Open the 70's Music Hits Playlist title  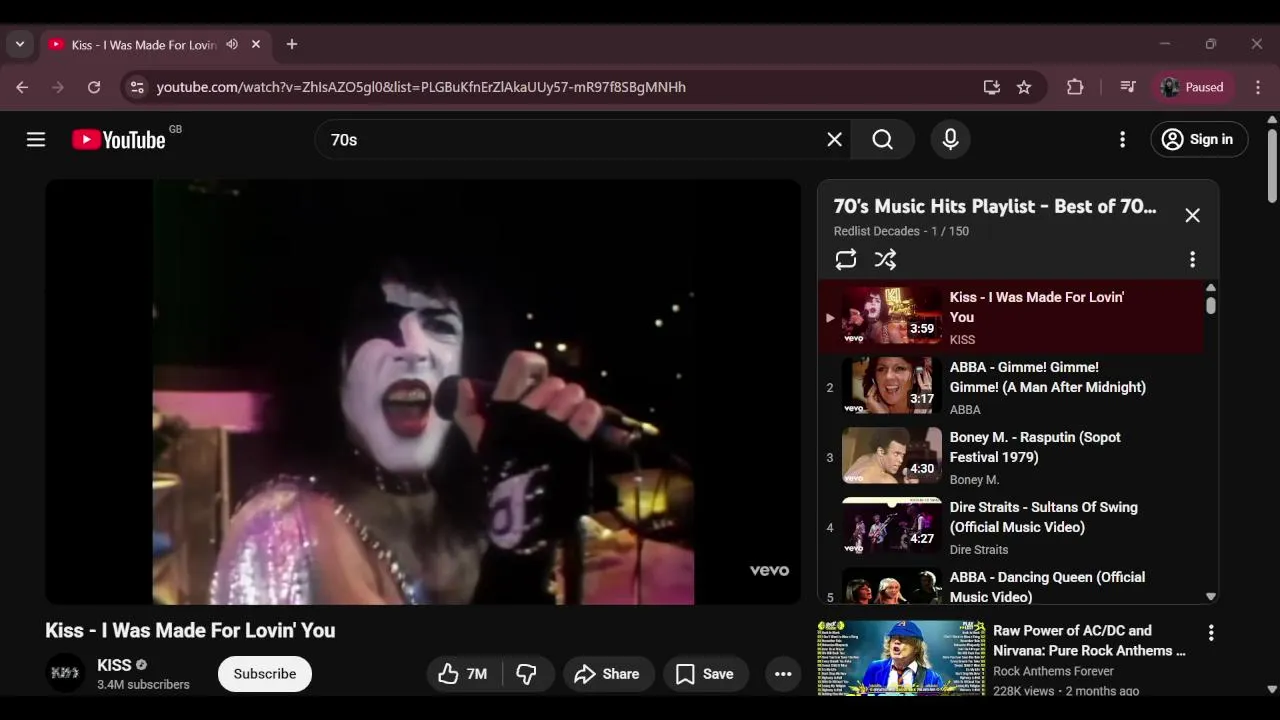pyautogui.click(x=995, y=206)
